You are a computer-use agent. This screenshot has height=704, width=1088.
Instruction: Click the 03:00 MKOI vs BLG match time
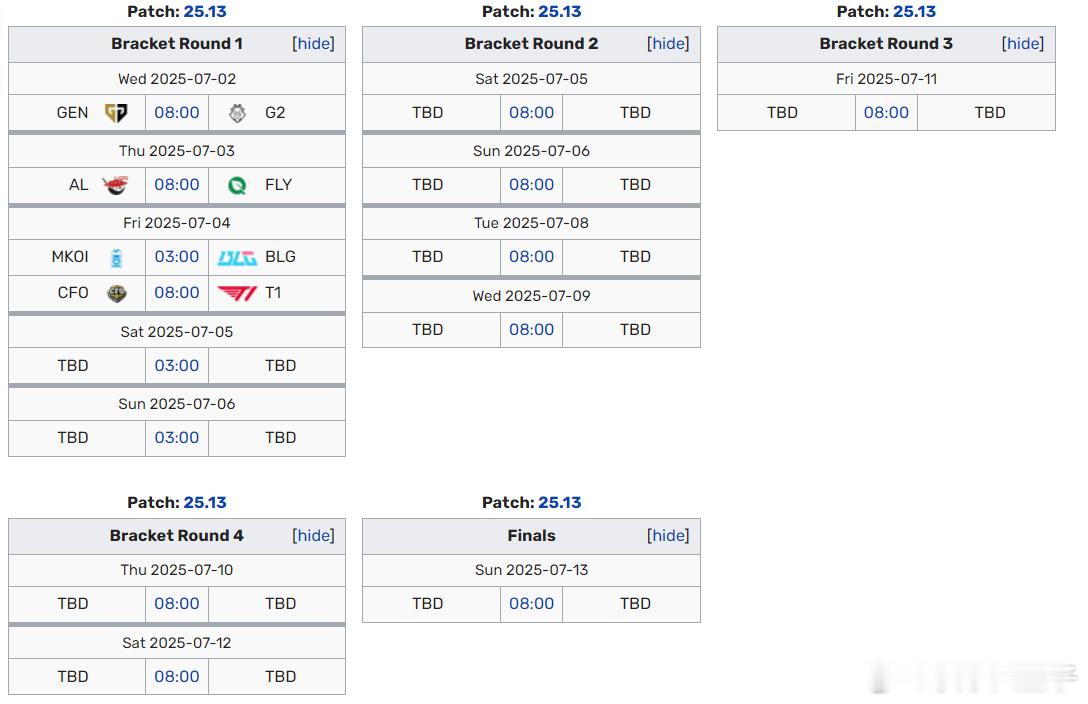coord(177,257)
